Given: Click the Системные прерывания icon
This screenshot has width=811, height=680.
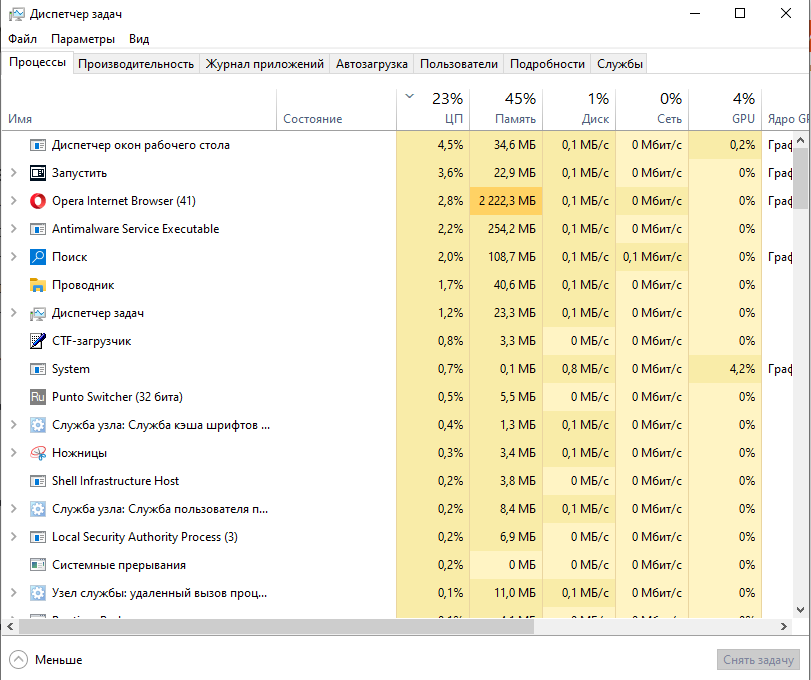Looking at the screenshot, I should (37, 564).
